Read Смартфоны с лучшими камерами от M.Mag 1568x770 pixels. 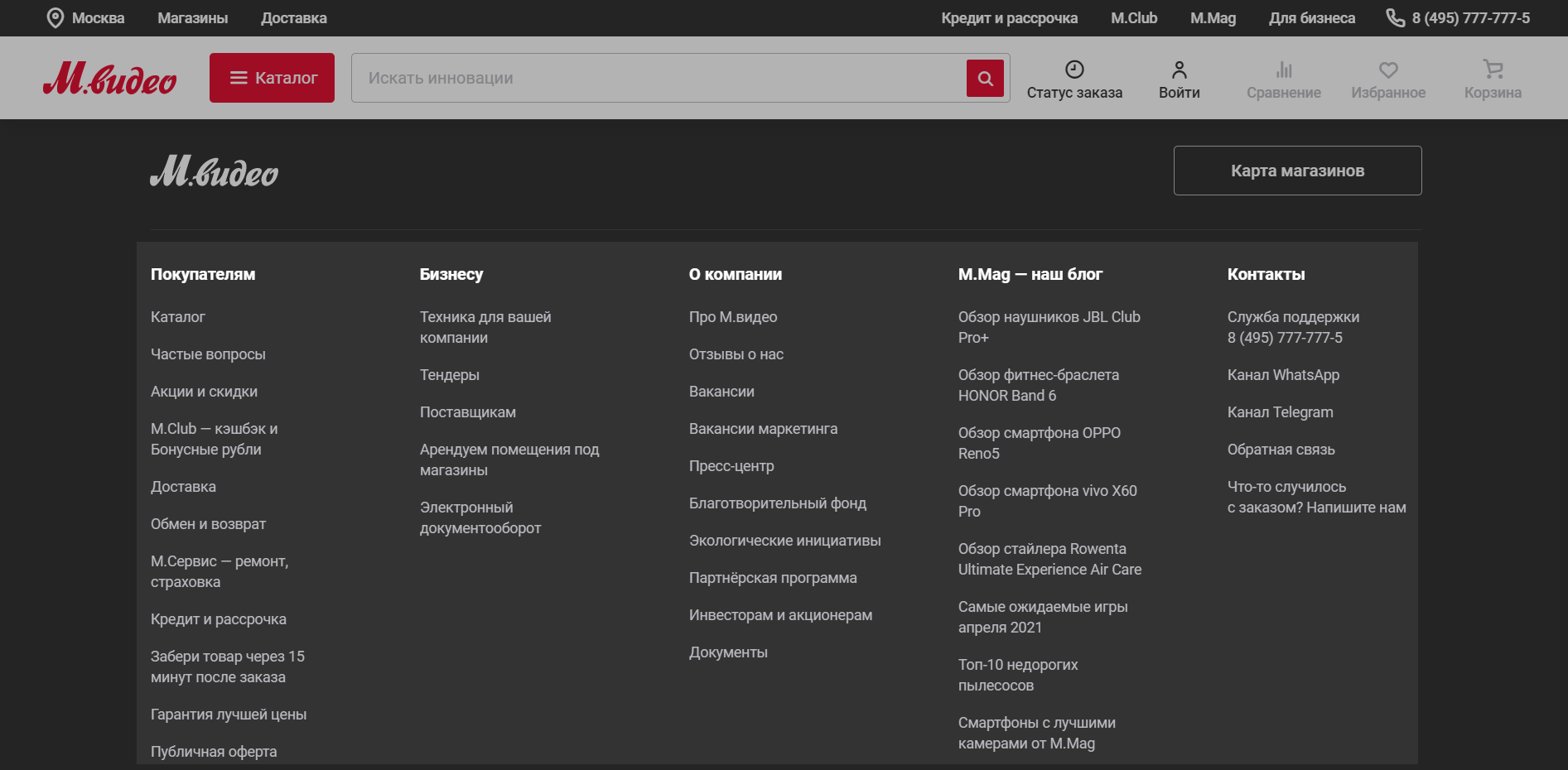coord(1037,733)
